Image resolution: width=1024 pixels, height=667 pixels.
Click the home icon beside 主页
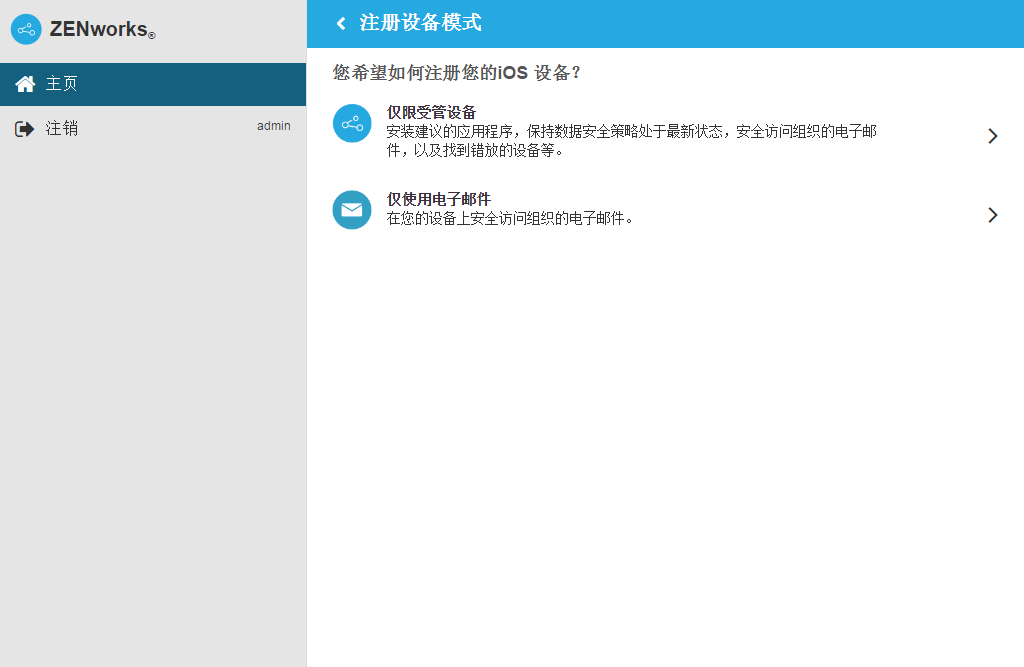click(x=25, y=84)
